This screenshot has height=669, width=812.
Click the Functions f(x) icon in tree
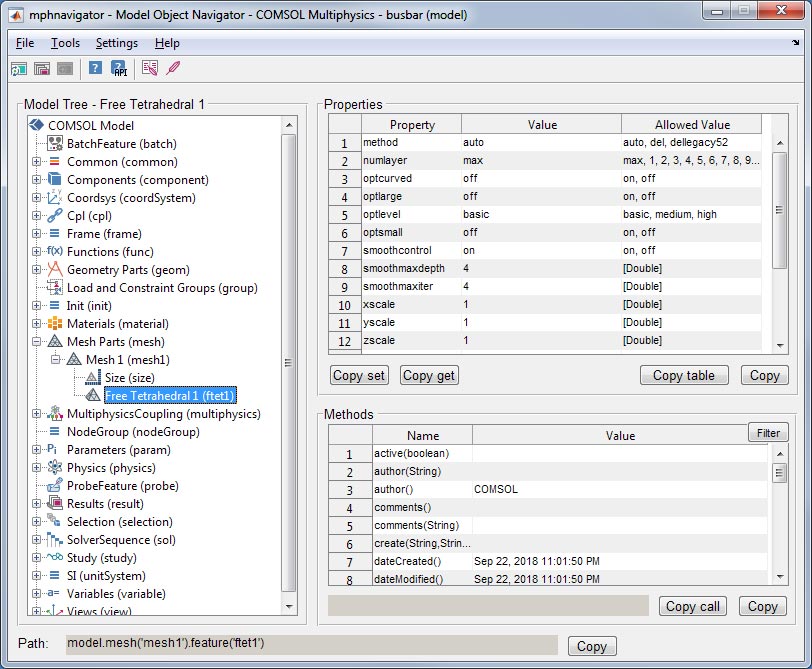(x=55, y=252)
